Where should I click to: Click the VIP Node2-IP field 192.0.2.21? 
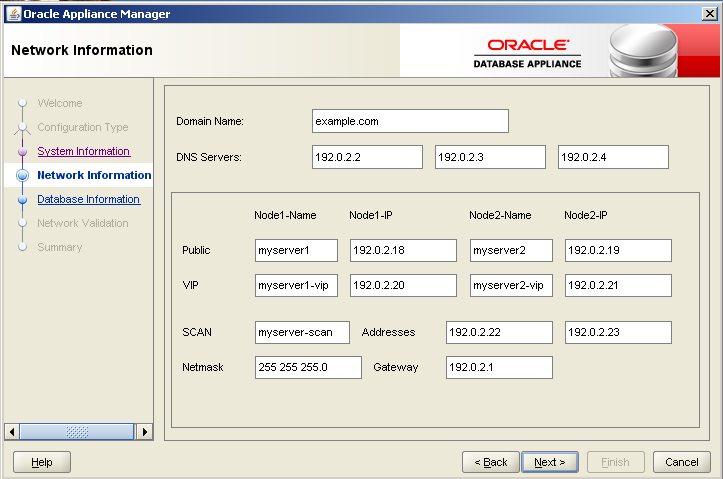click(618, 285)
